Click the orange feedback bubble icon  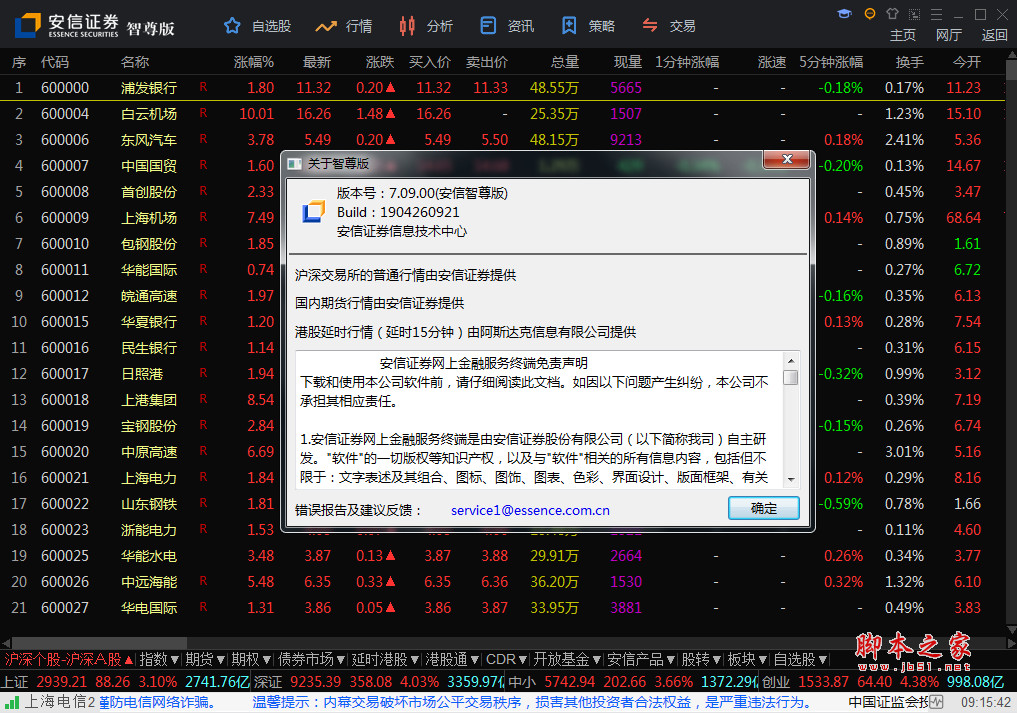click(x=870, y=14)
